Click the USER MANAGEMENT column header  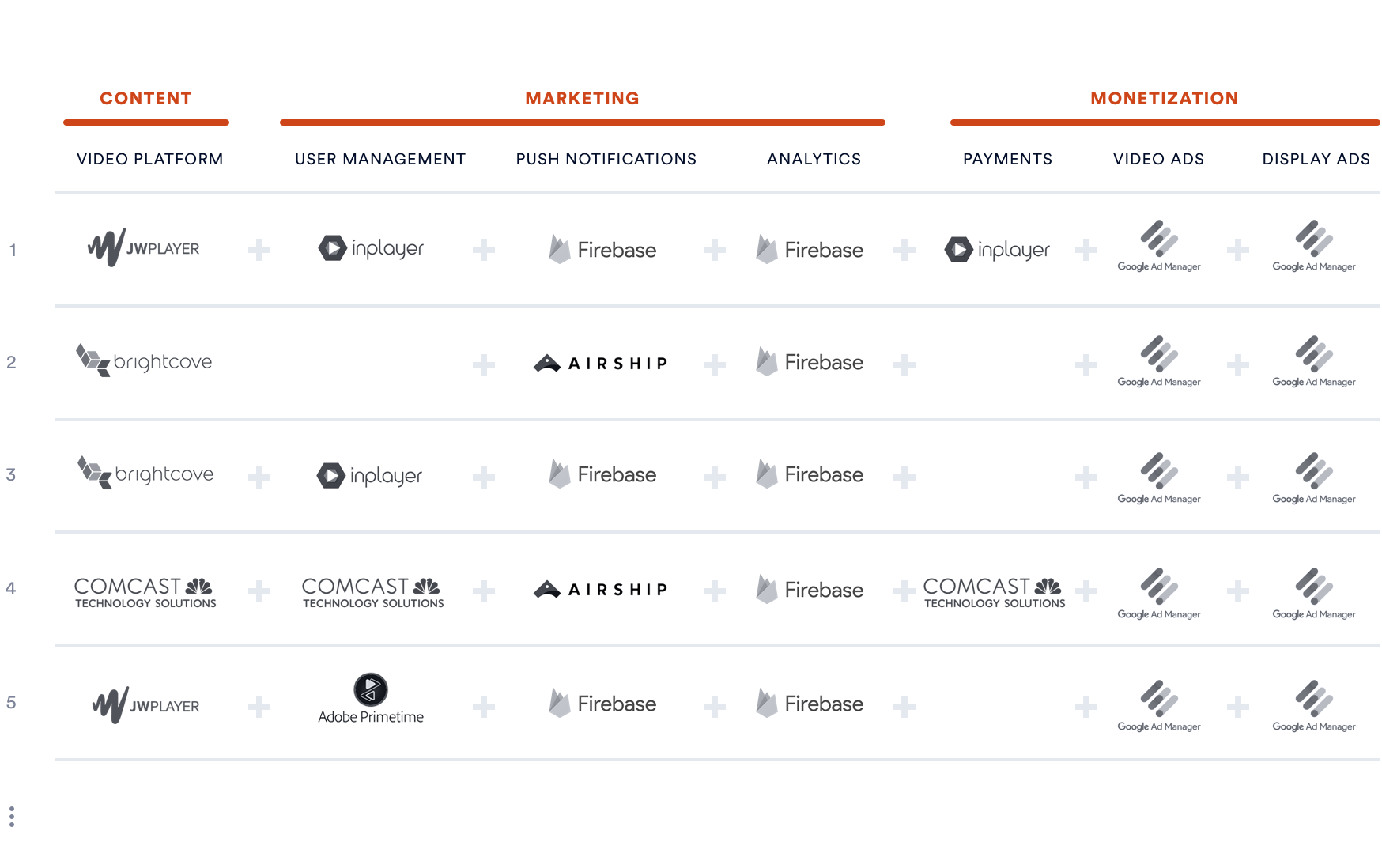click(x=380, y=159)
